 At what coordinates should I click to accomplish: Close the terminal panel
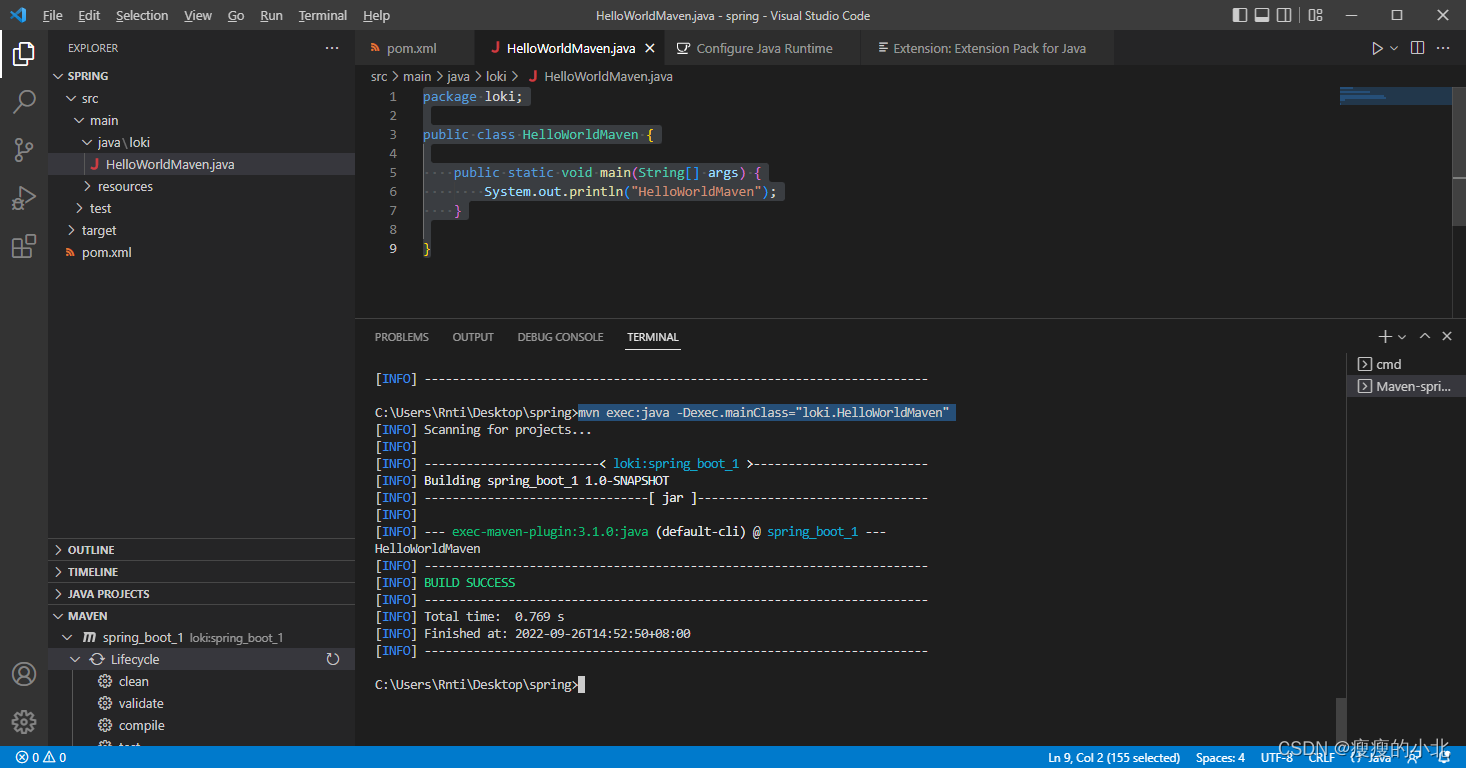pos(1447,337)
